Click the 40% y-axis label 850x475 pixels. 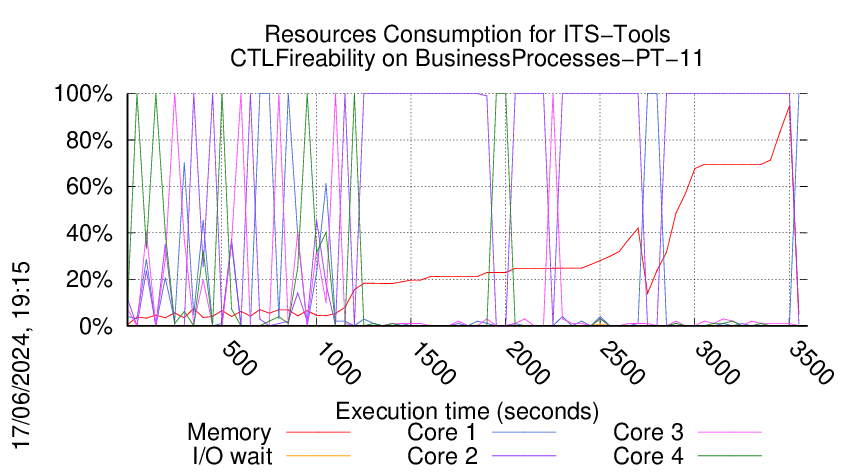pos(89,234)
